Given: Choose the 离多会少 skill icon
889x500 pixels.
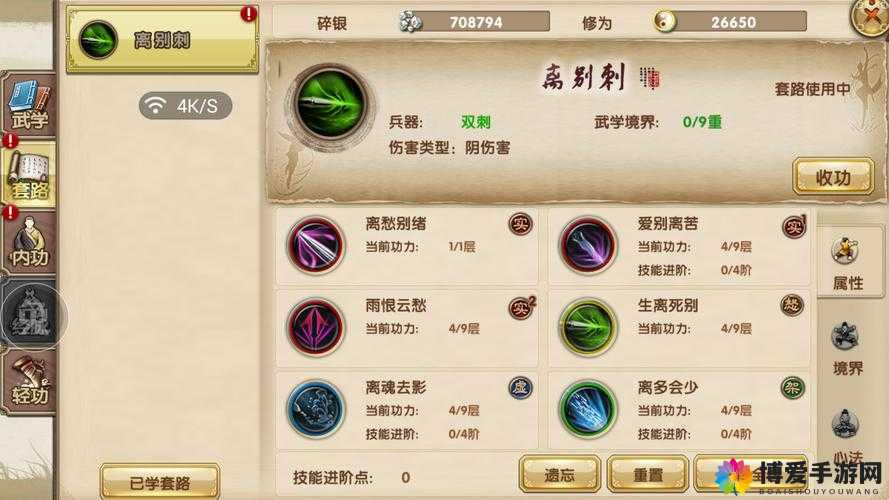Looking at the screenshot, I should [588, 409].
